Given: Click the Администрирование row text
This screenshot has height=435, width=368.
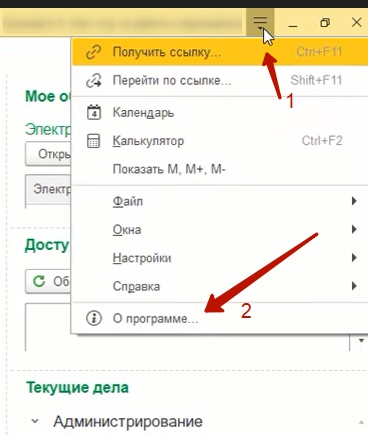Looking at the screenshot, I should tap(128, 422).
